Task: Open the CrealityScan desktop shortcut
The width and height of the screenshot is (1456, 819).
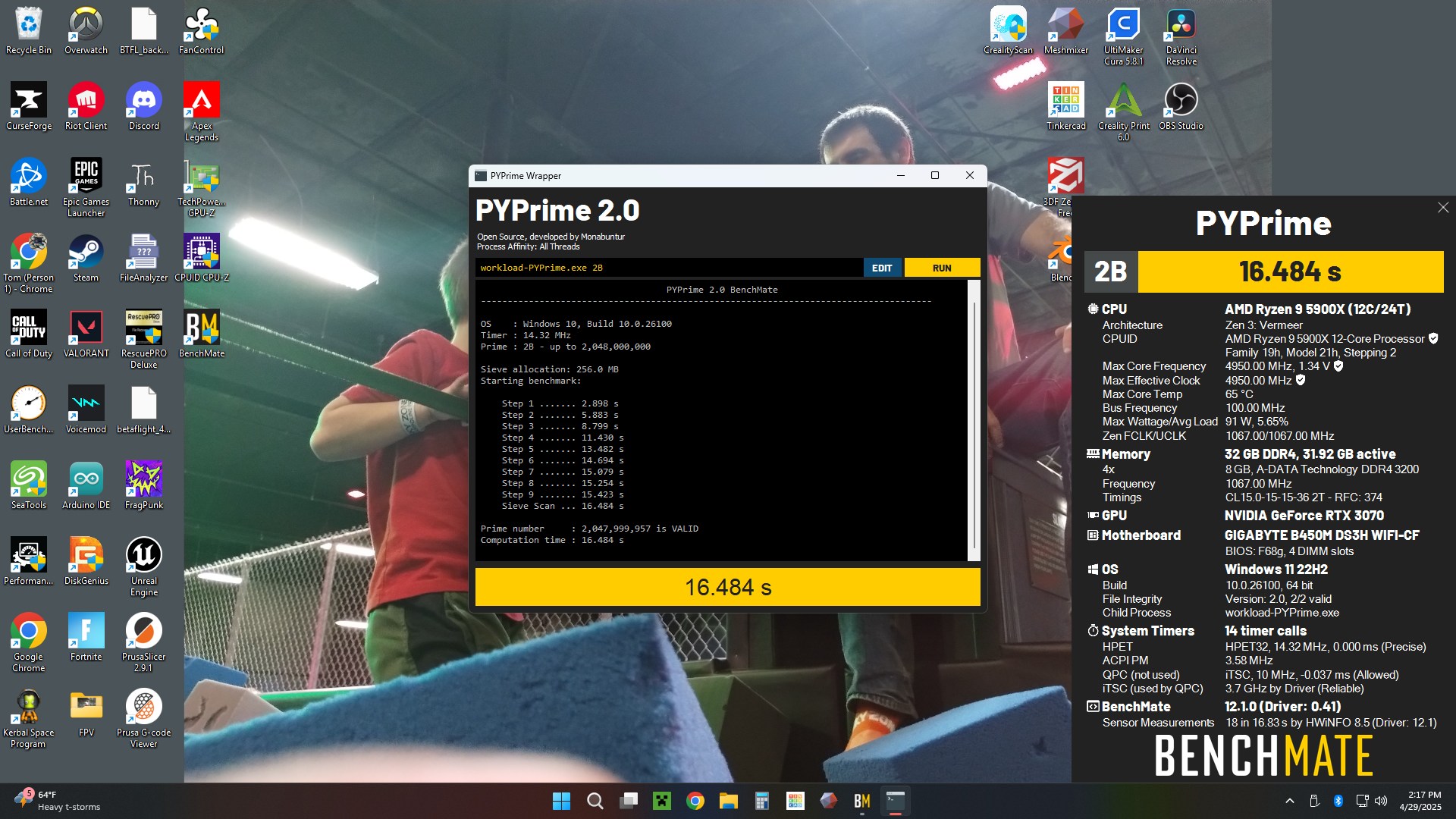Action: click(1008, 31)
